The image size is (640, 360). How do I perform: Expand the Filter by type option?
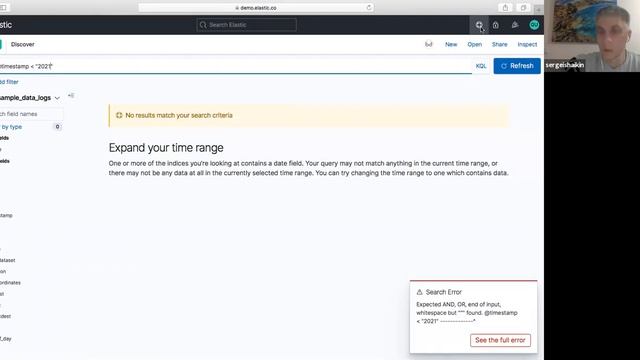[x=11, y=127]
